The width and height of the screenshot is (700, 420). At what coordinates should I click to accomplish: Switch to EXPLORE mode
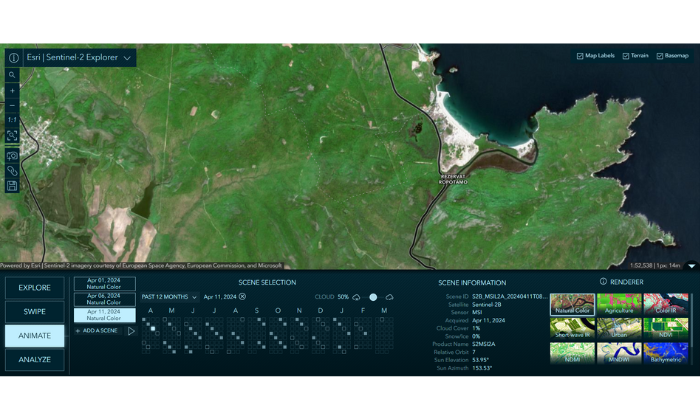tap(34, 288)
